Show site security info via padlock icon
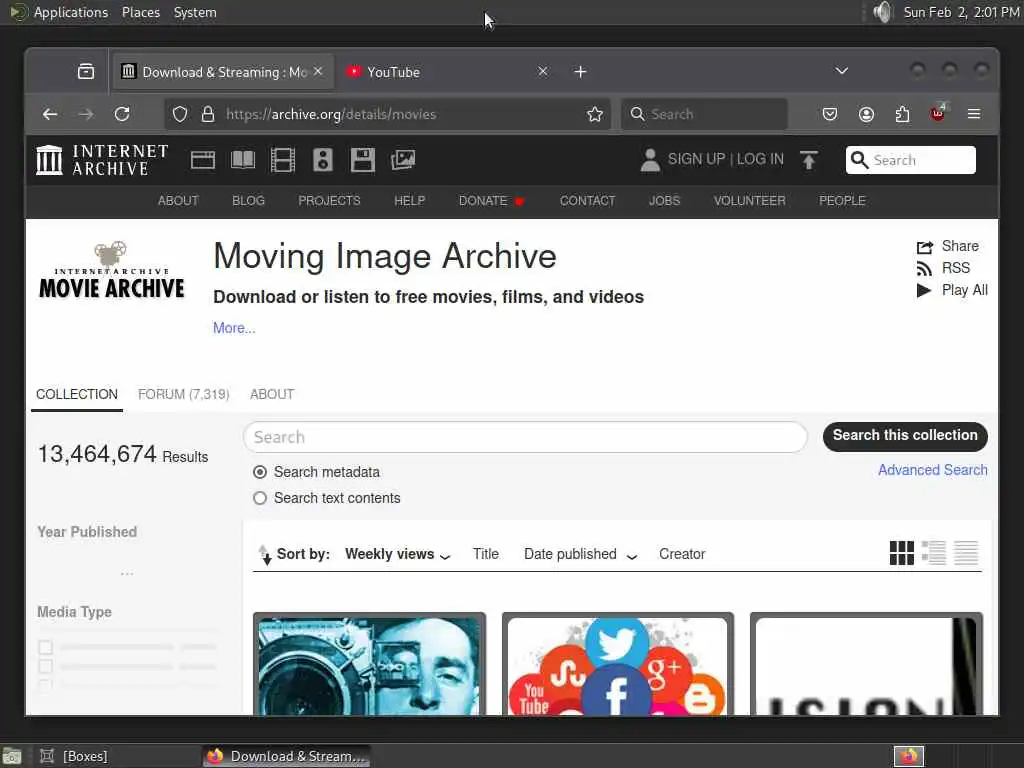This screenshot has width=1024, height=768. pyautogui.click(x=208, y=114)
